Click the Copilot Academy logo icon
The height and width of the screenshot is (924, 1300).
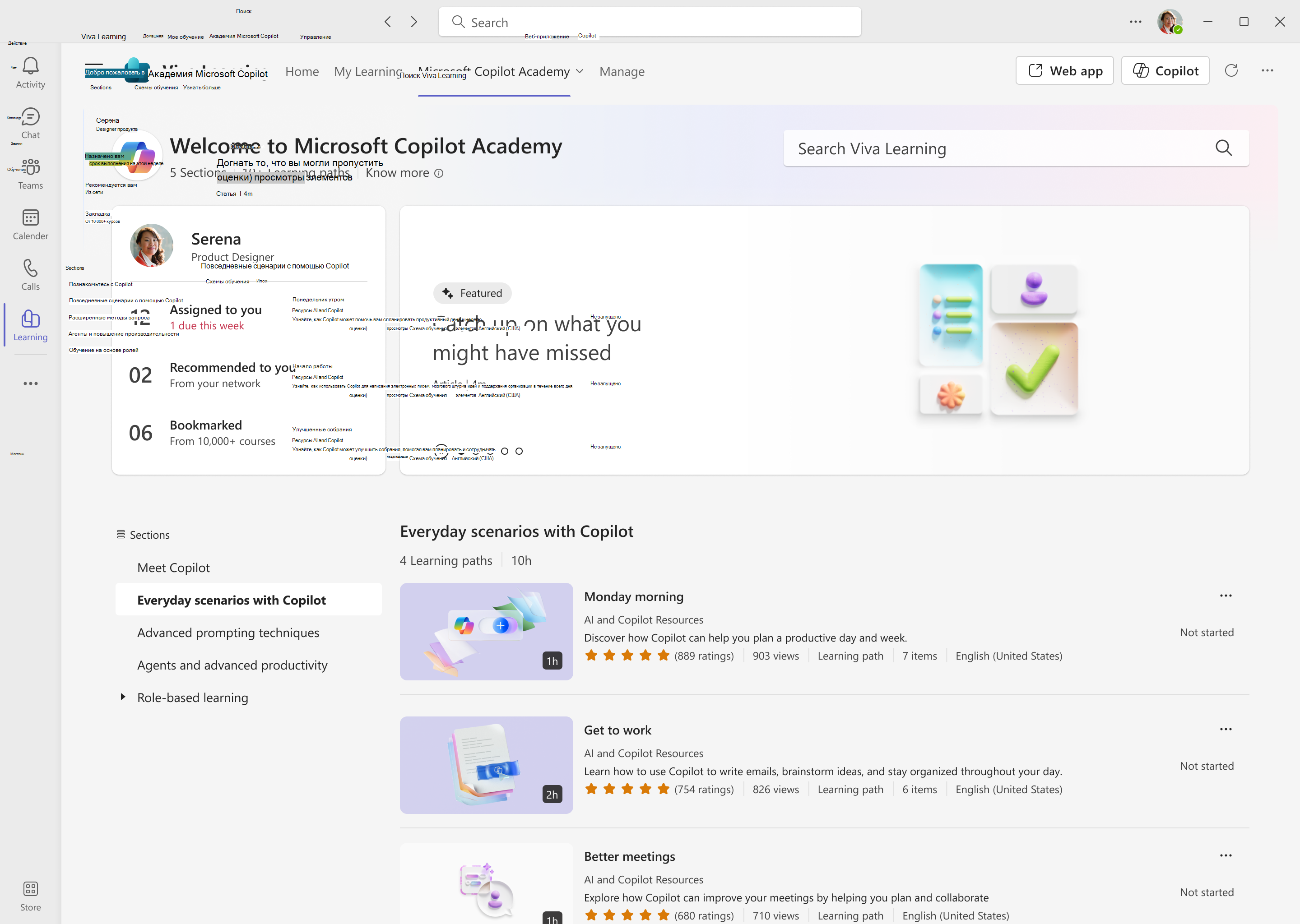click(138, 155)
